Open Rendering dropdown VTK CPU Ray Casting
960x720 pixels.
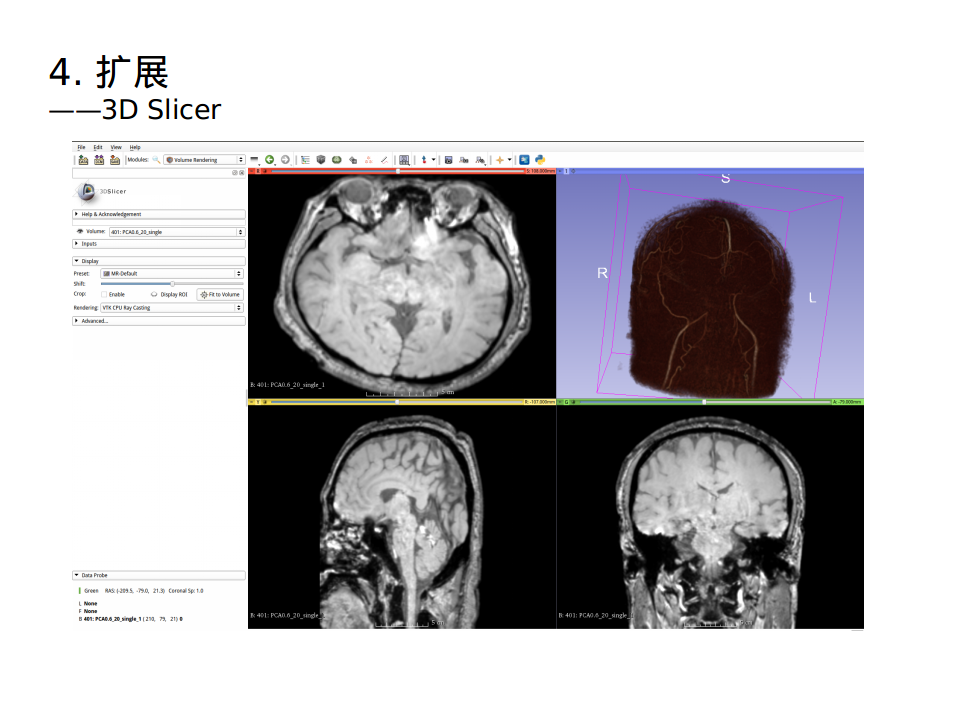(171, 308)
